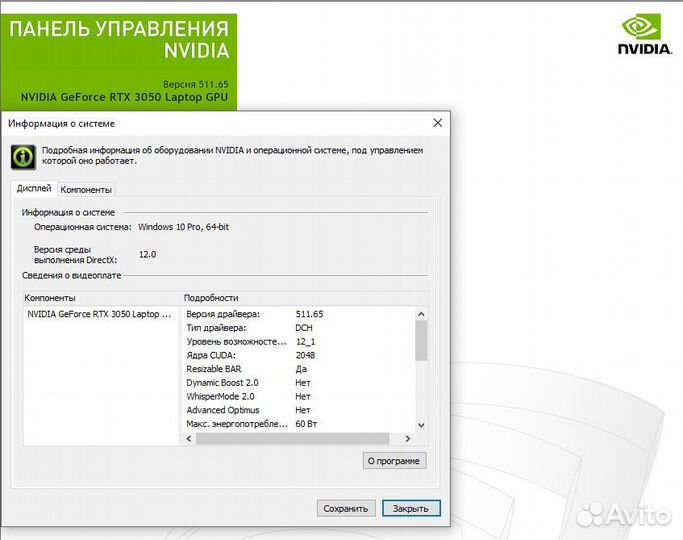Click the Подробности column header
Screen dimensions: 683x540
300,298
